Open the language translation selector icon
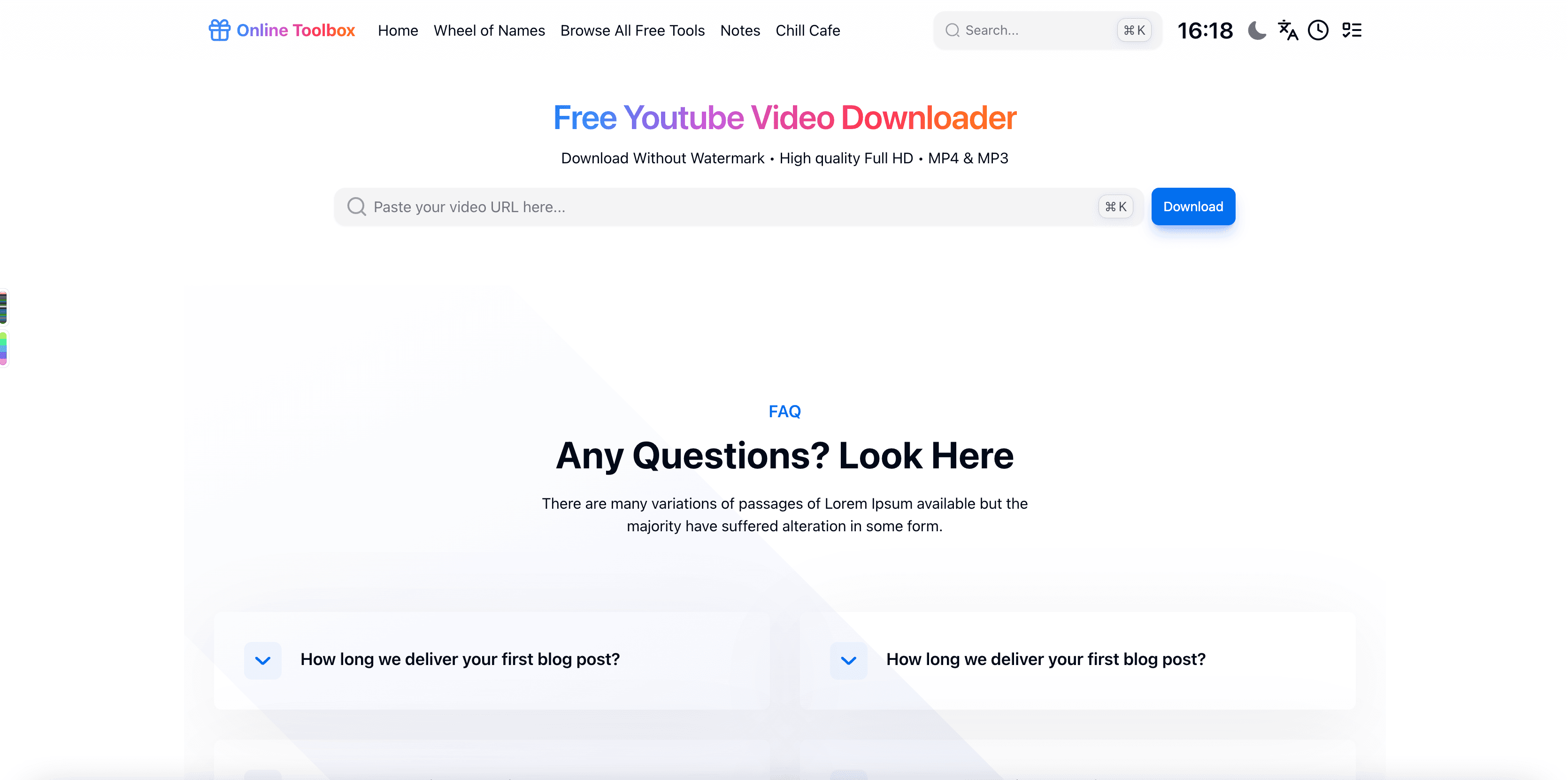Viewport: 1568px width, 780px height. 1287,31
